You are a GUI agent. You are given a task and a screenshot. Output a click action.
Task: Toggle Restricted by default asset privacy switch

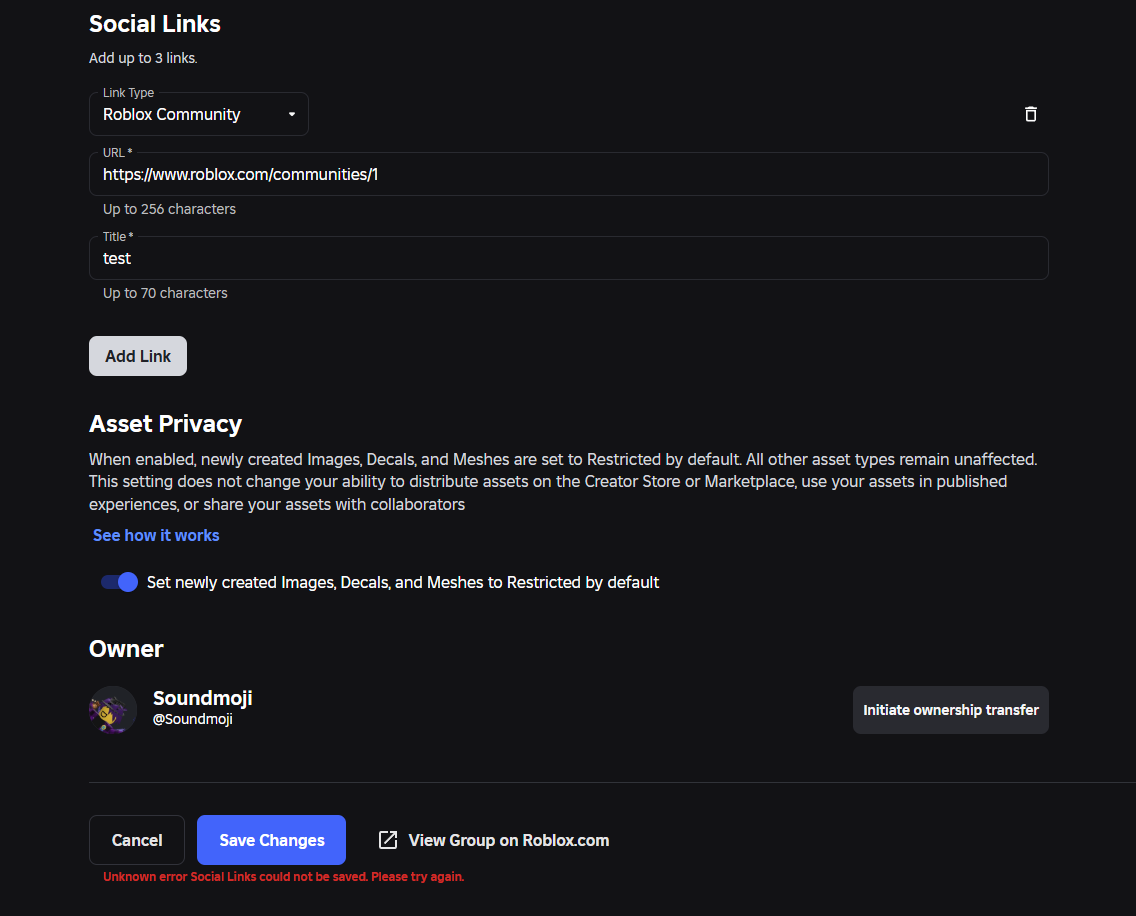click(x=120, y=582)
